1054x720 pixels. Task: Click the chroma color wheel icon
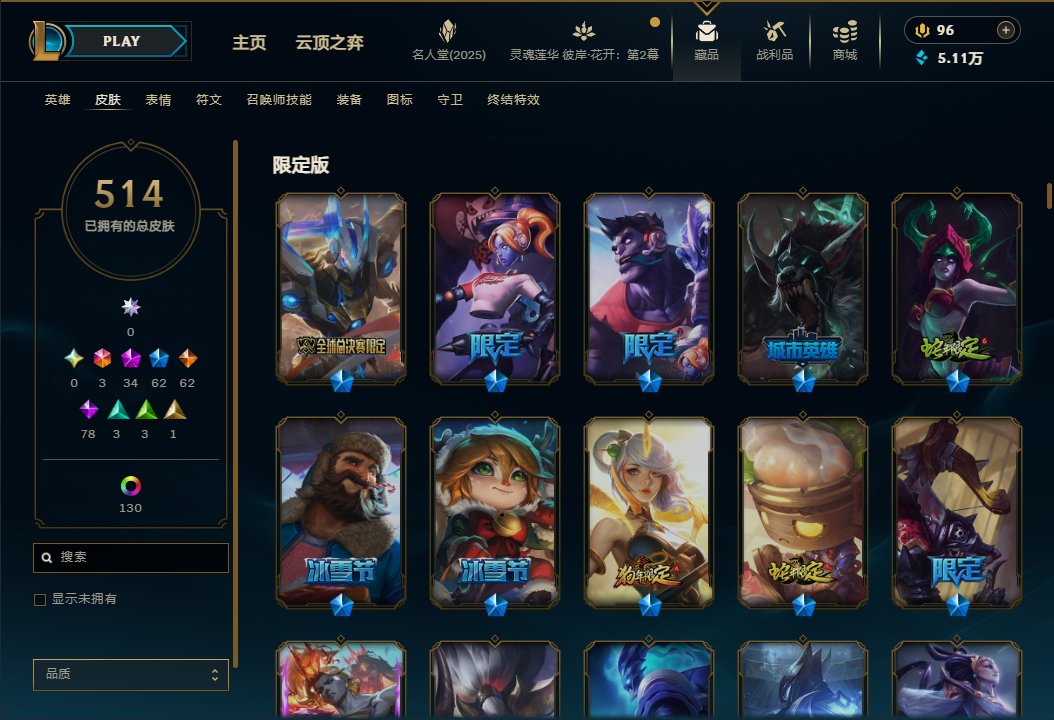coord(130,485)
